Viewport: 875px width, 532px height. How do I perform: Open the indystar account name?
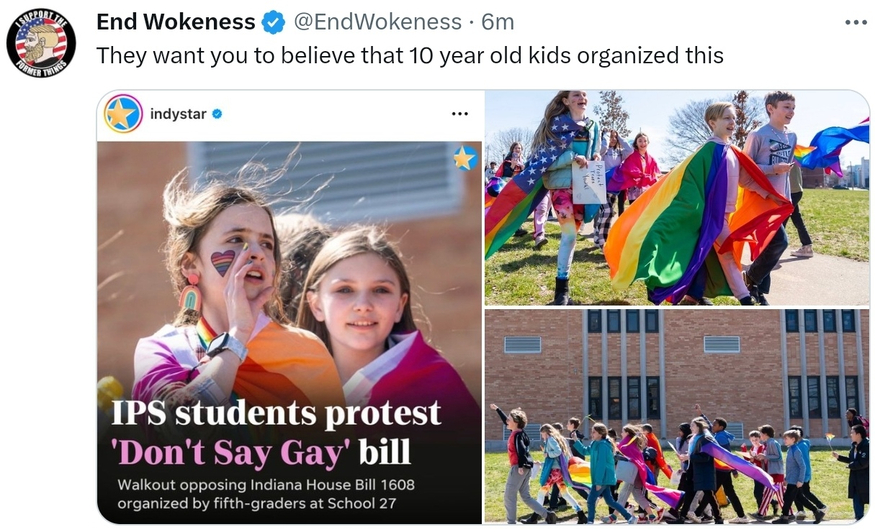(x=178, y=114)
